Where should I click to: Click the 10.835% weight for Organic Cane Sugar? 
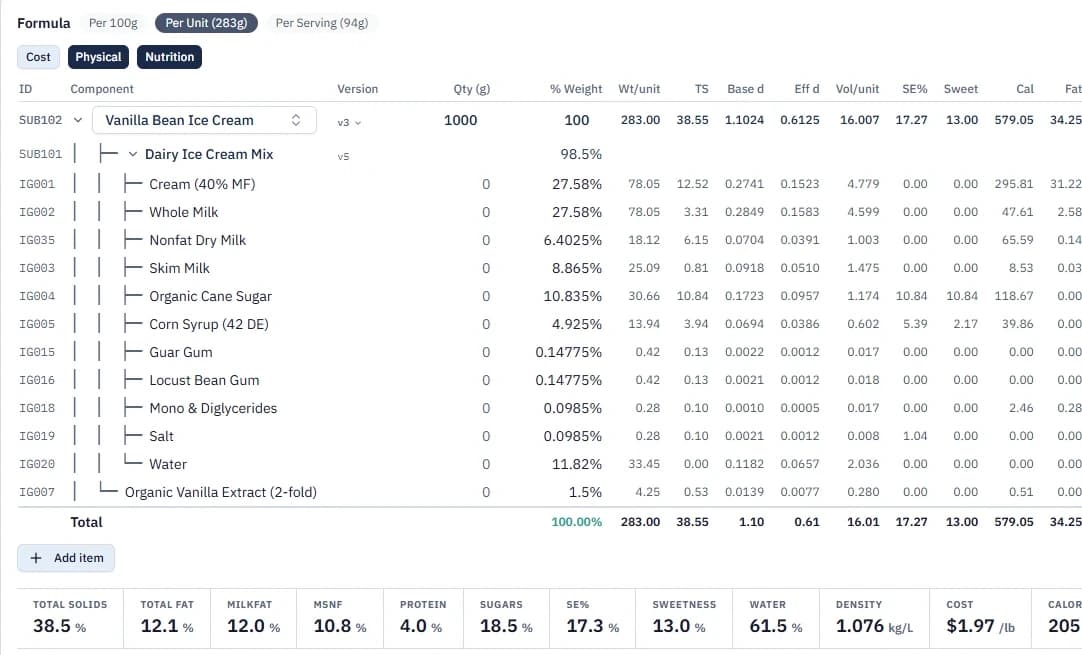(572, 296)
